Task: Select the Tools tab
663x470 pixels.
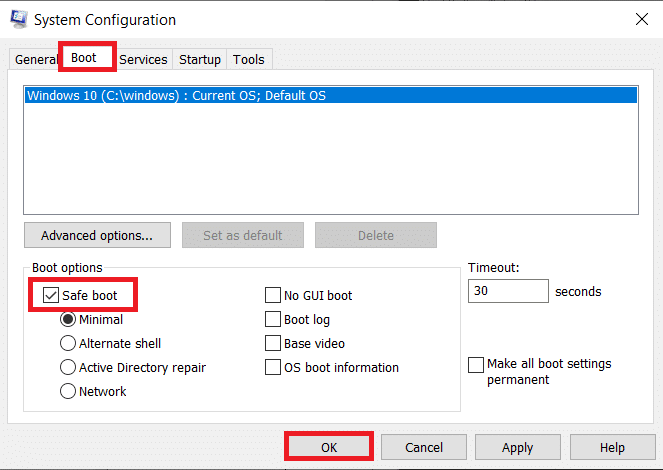Action: 249,60
